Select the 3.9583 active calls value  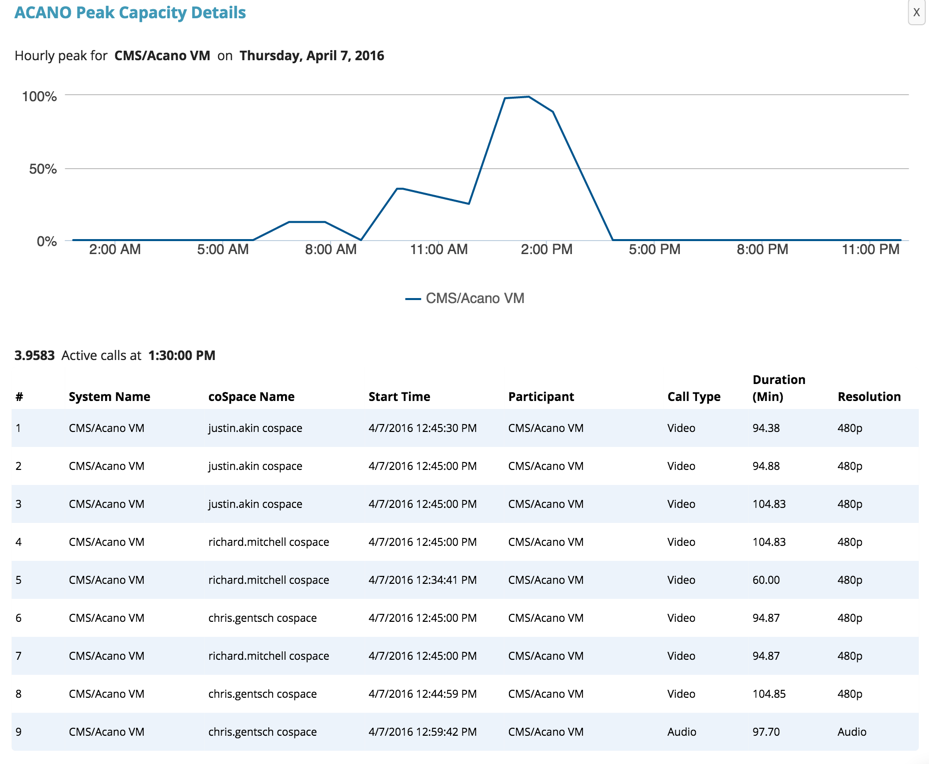click(x=34, y=355)
